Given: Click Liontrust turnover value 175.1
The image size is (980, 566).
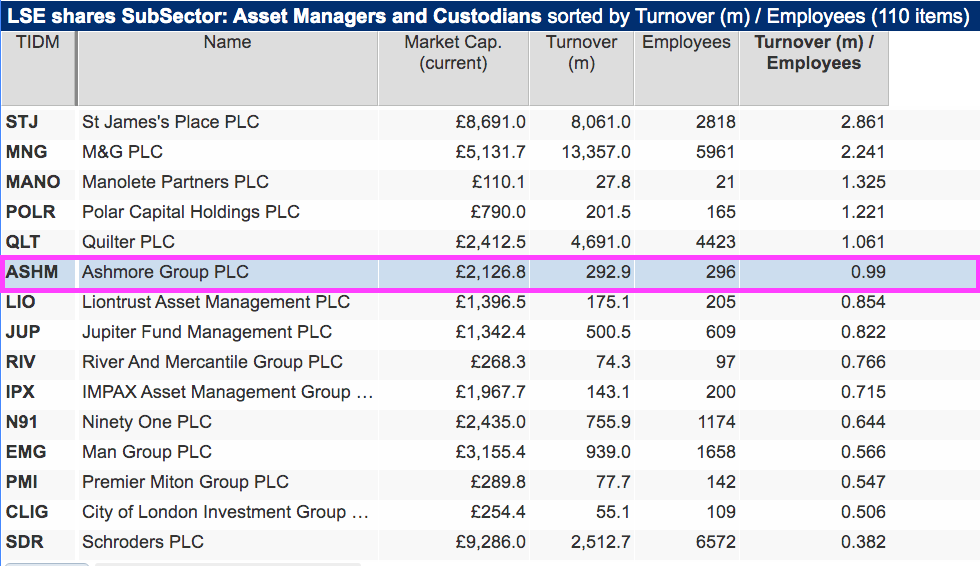Looking at the screenshot, I should (608, 302).
